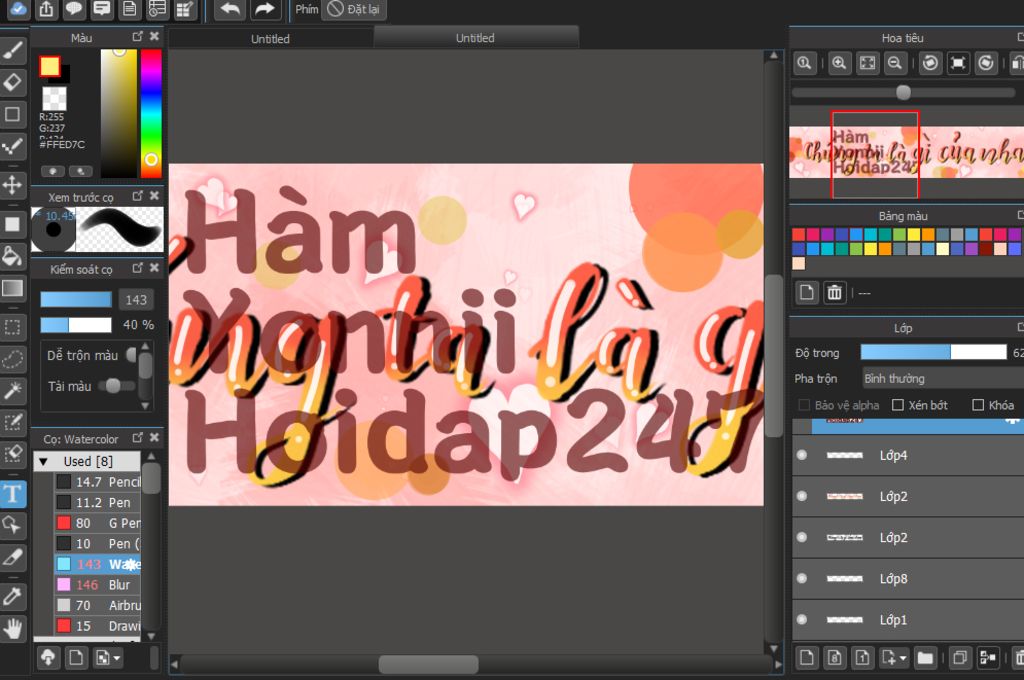Toggle the Dễ trộn màu switch
The height and width of the screenshot is (680, 1024).
(x=131, y=355)
